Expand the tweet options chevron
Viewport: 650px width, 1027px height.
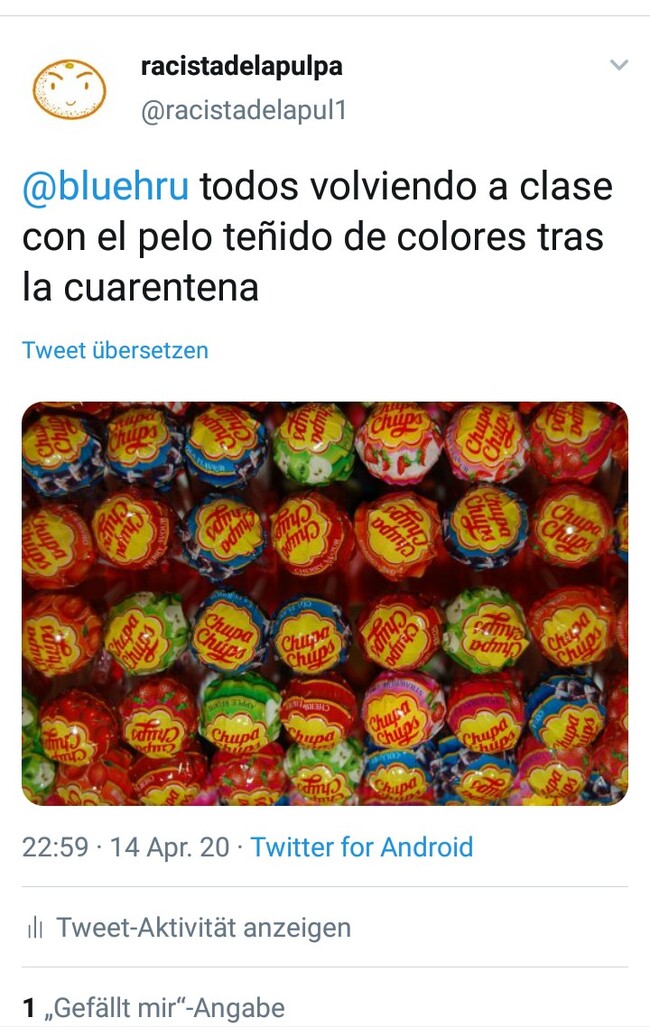click(x=619, y=65)
